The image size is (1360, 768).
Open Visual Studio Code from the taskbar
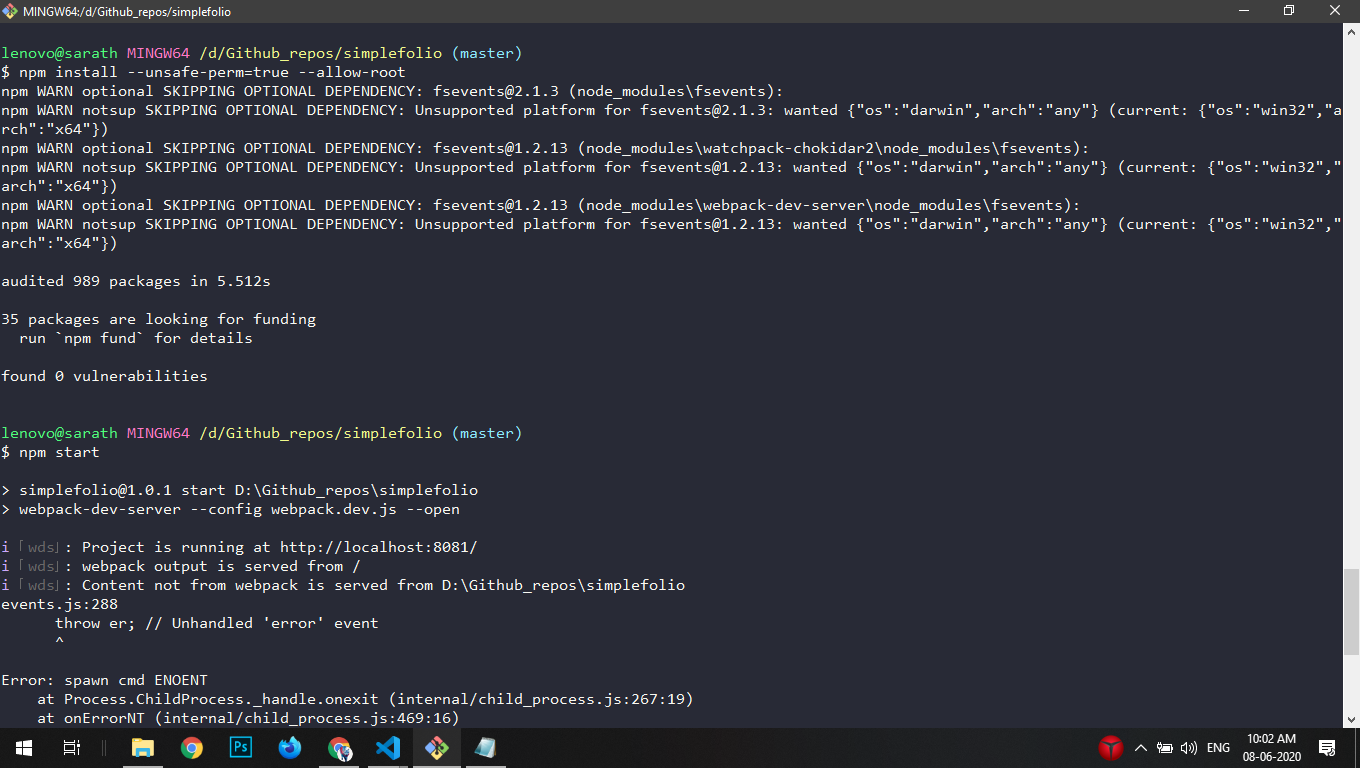[388, 747]
